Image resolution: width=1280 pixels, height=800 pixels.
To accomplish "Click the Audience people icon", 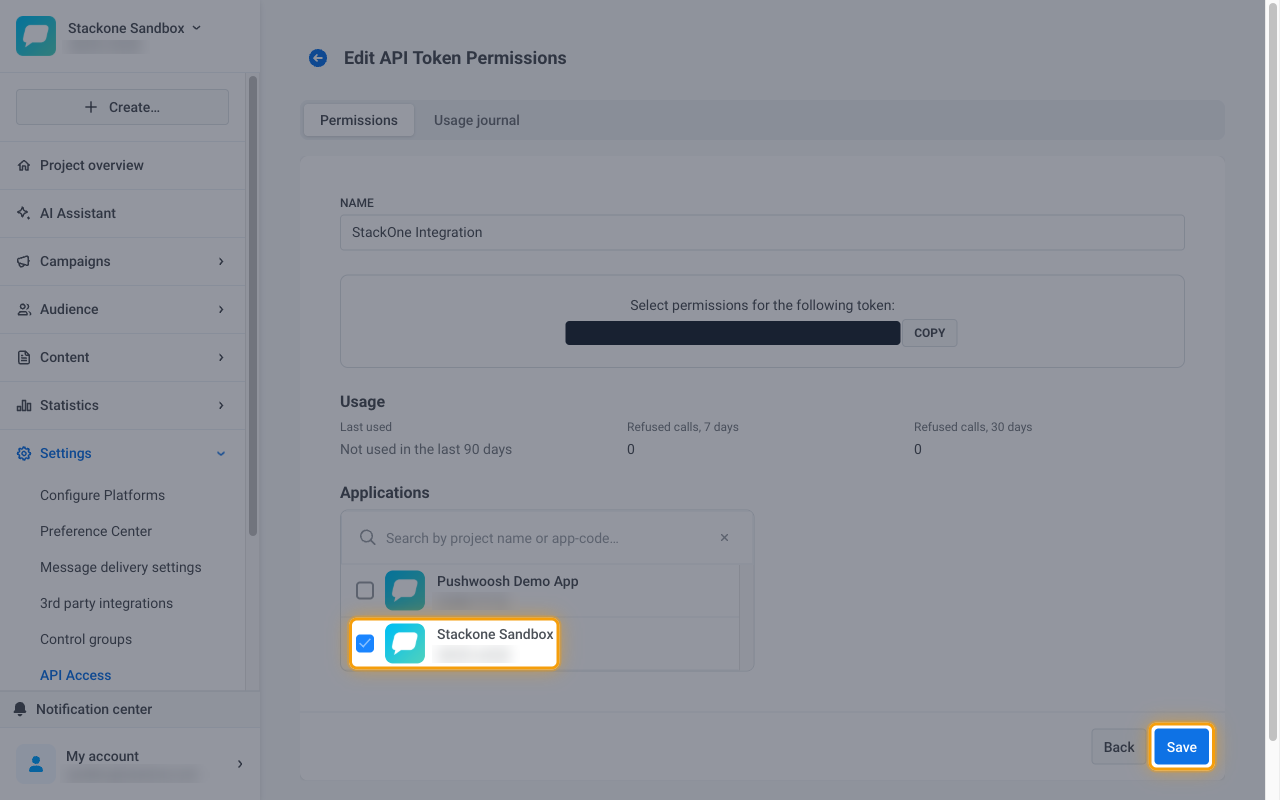I will point(24,309).
